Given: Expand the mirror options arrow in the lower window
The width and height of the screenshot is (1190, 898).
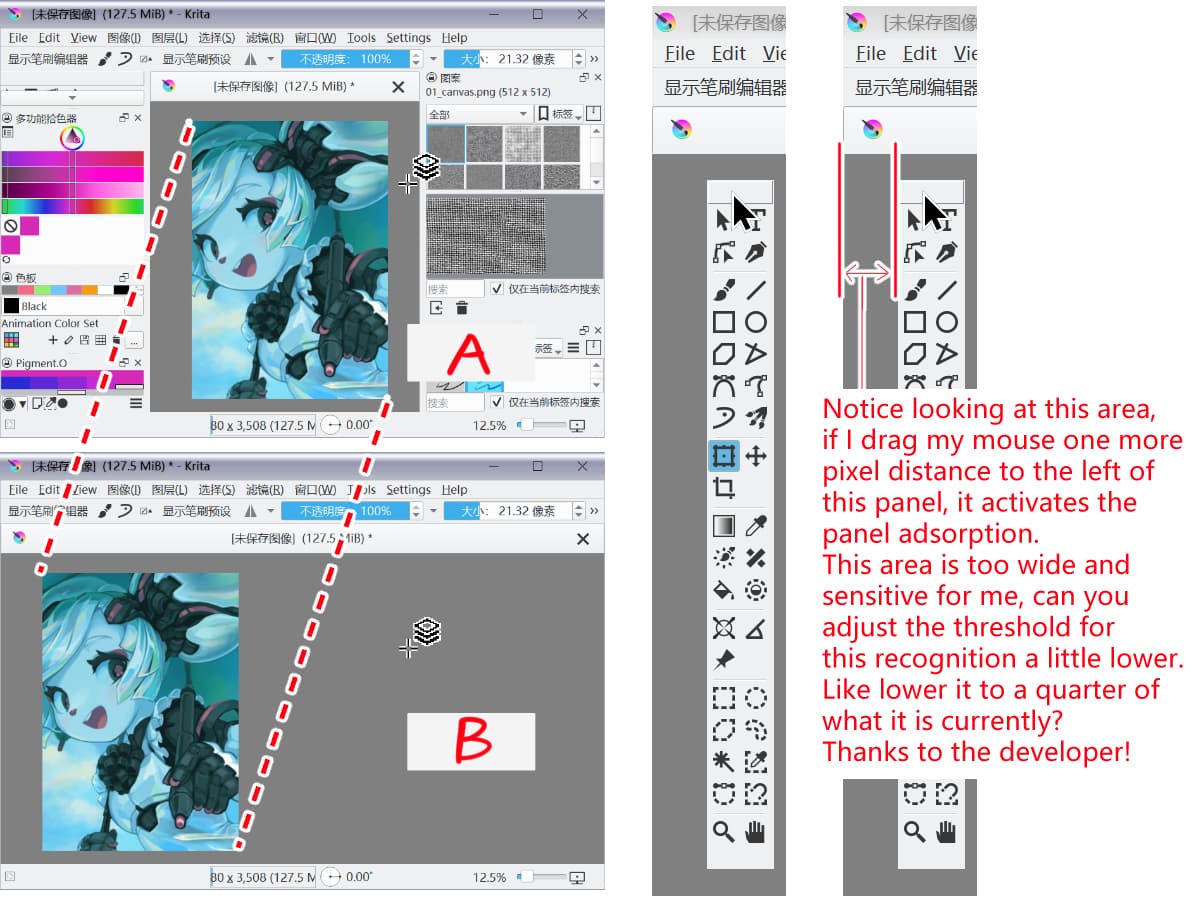Looking at the screenshot, I should point(270,511).
